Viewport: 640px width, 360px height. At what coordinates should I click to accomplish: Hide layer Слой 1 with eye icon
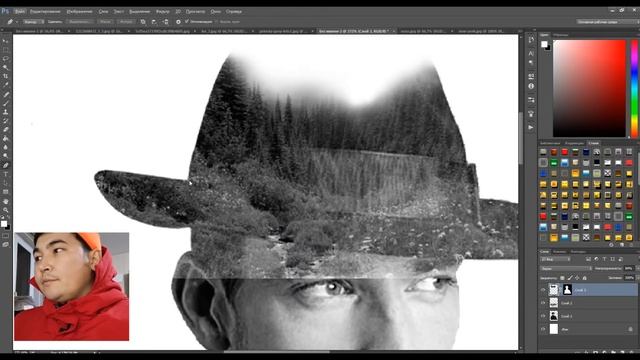click(x=543, y=316)
